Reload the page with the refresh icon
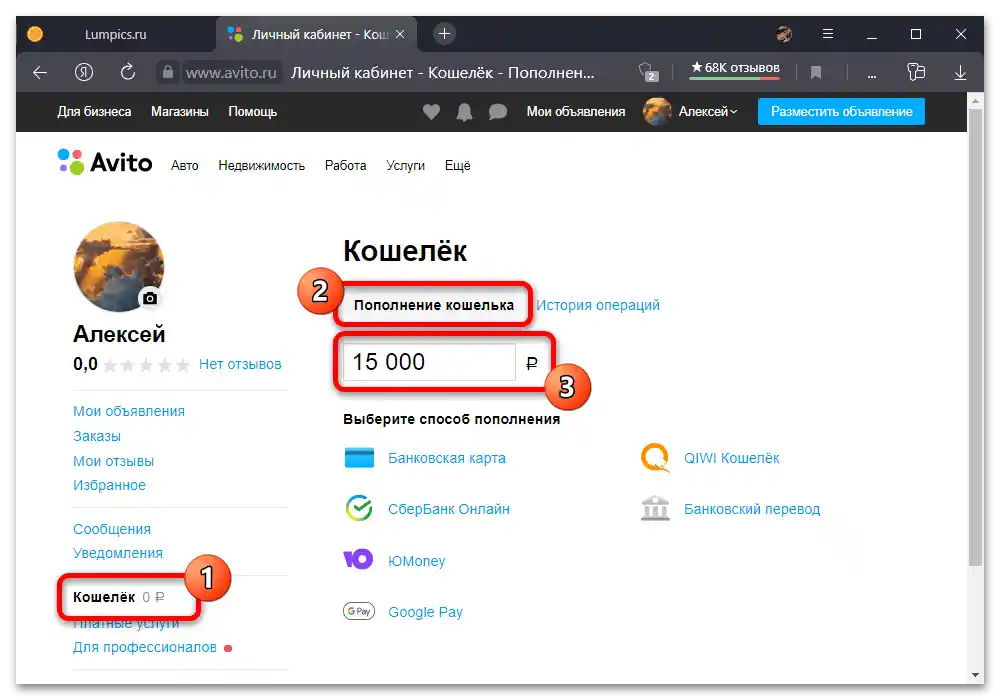Screen dimensions: 1000x700 [128, 72]
